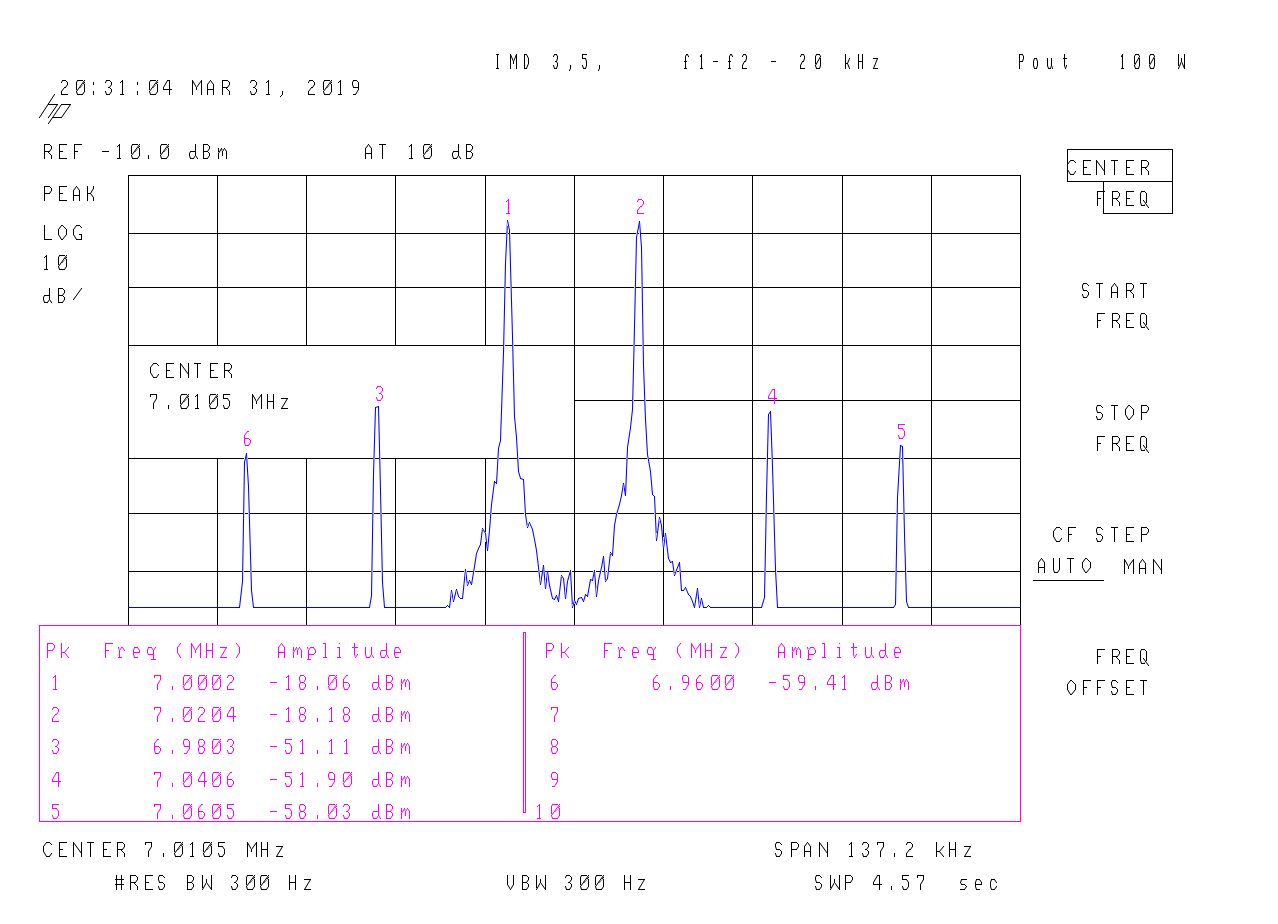The width and height of the screenshot is (1278, 924).
Task: Click marker 1 on the left carrier peak
Action: (508, 208)
